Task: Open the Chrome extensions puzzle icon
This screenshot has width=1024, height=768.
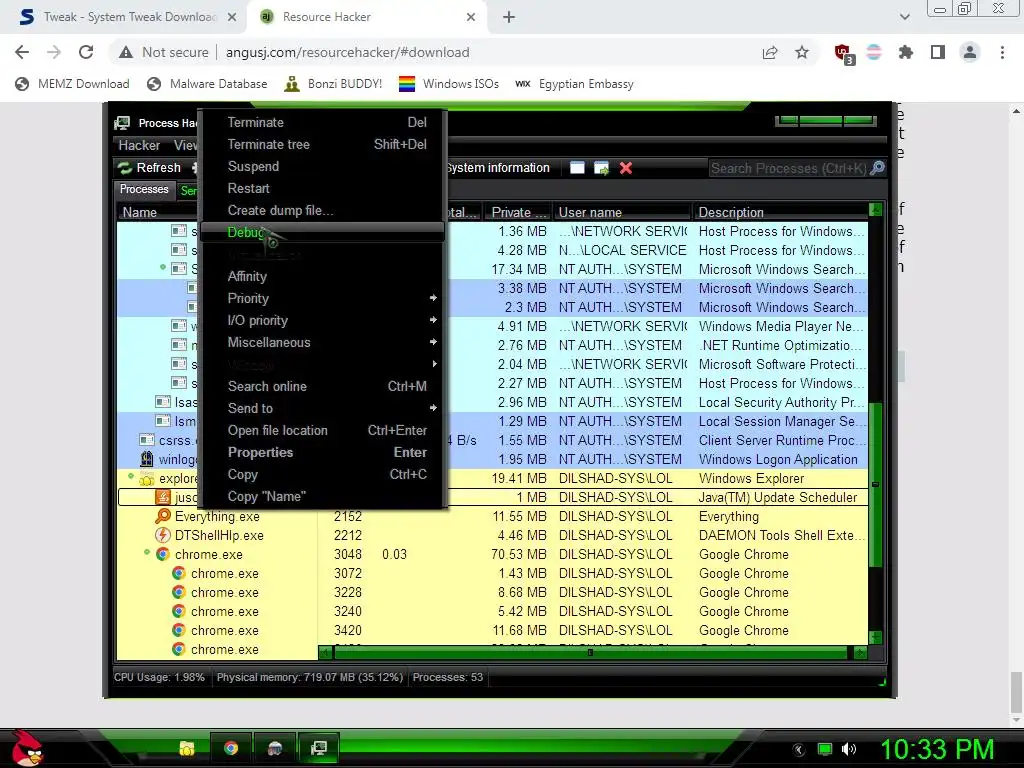Action: [906, 52]
